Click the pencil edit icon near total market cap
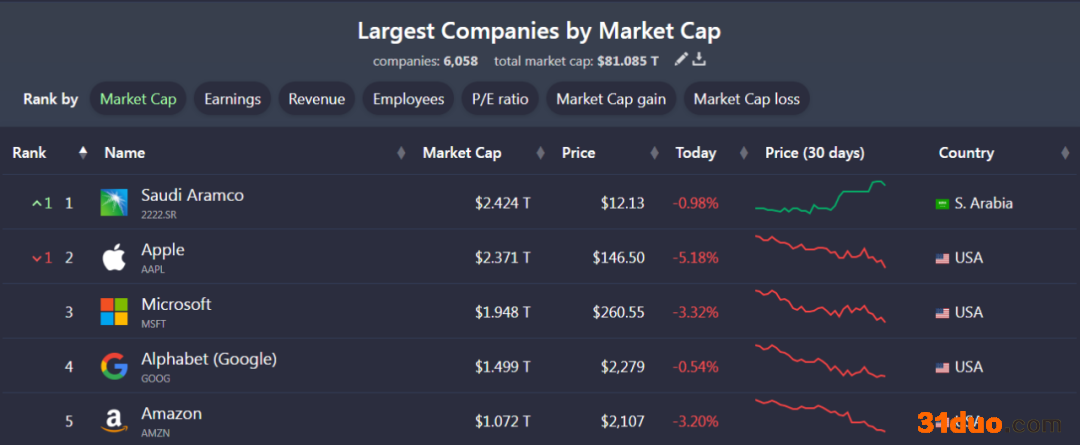The height and width of the screenshot is (445, 1080). [681, 60]
